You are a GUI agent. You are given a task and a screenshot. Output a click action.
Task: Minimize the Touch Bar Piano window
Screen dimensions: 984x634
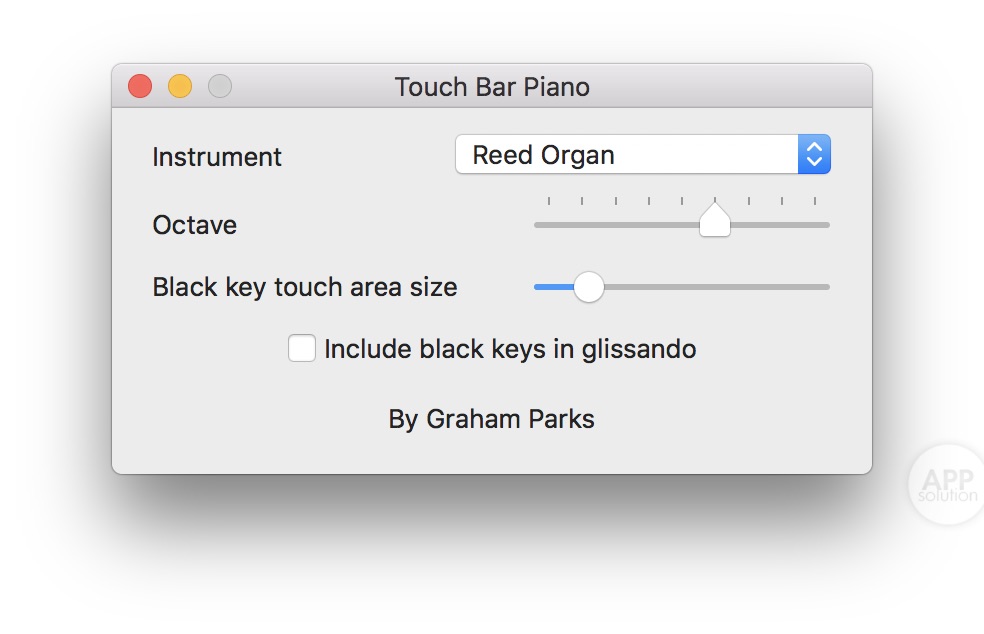(180, 87)
